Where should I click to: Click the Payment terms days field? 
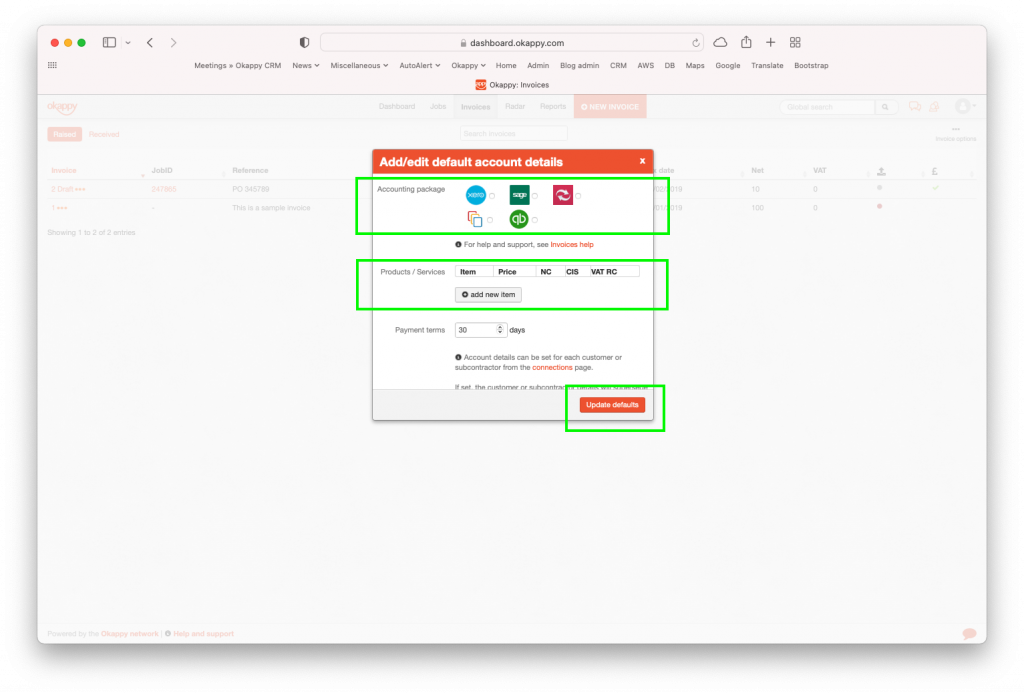pyautogui.click(x=481, y=330)
